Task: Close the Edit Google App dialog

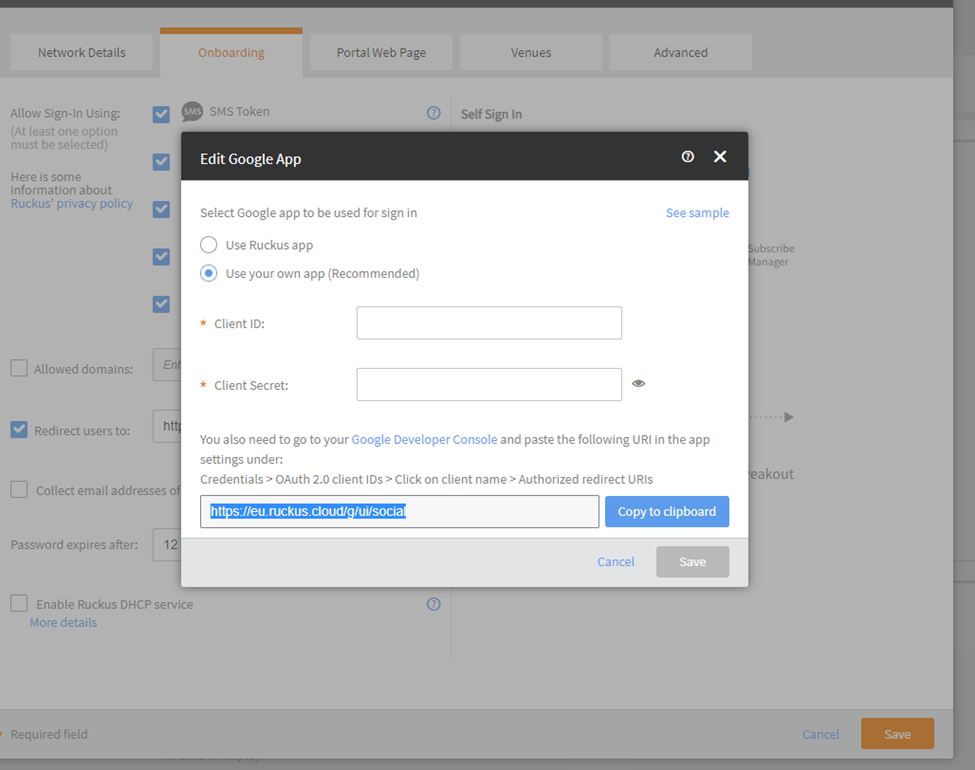Action: 720,157
